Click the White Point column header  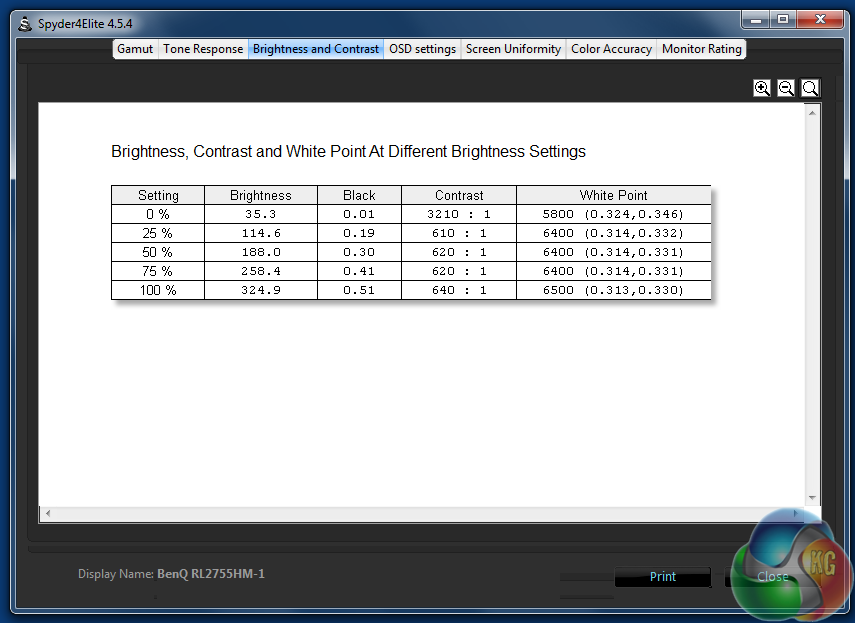(x=613, y=195)
